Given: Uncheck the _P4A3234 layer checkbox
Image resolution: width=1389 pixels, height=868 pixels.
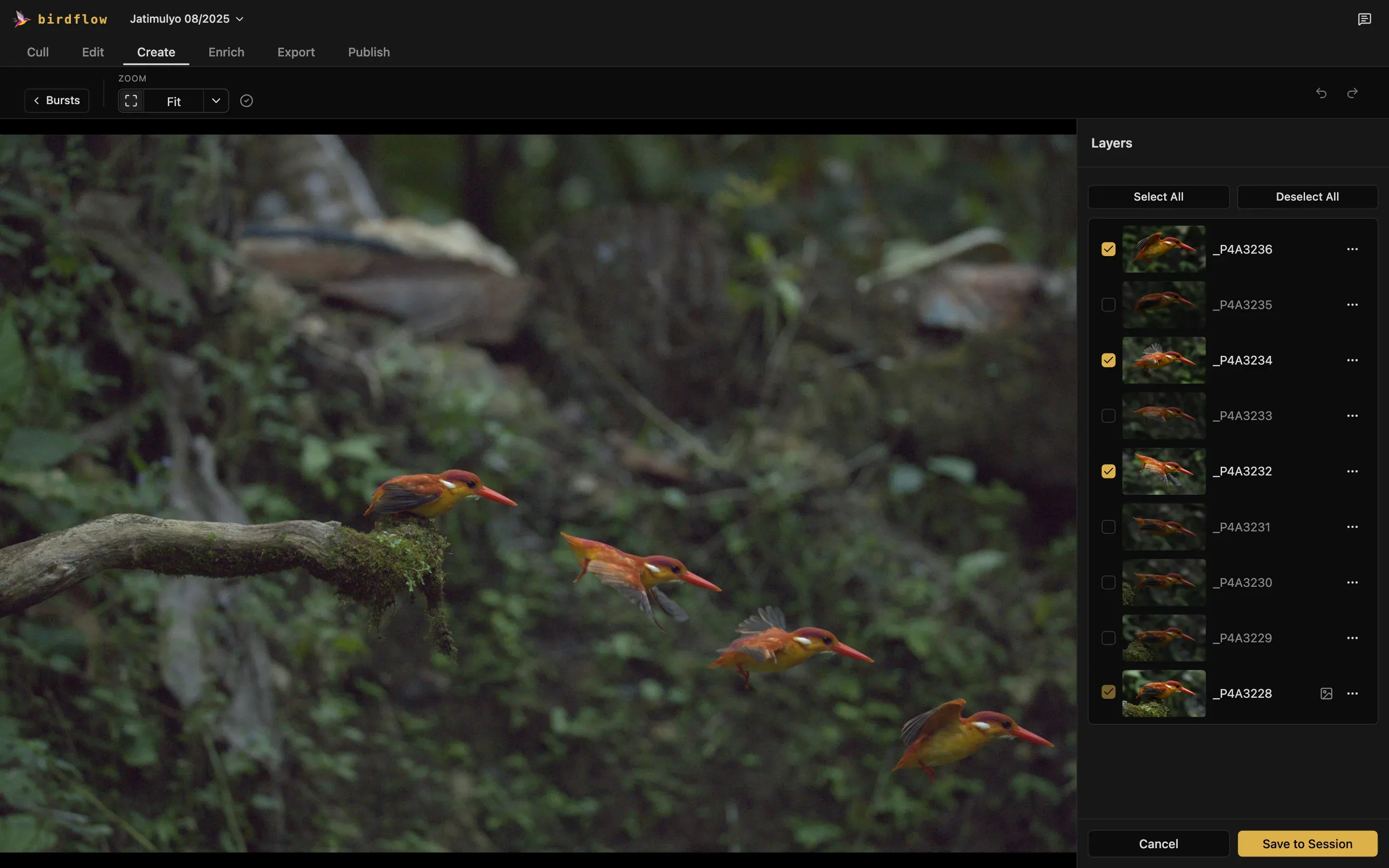Looking at the screenshot, I should tap(1108, 361).
